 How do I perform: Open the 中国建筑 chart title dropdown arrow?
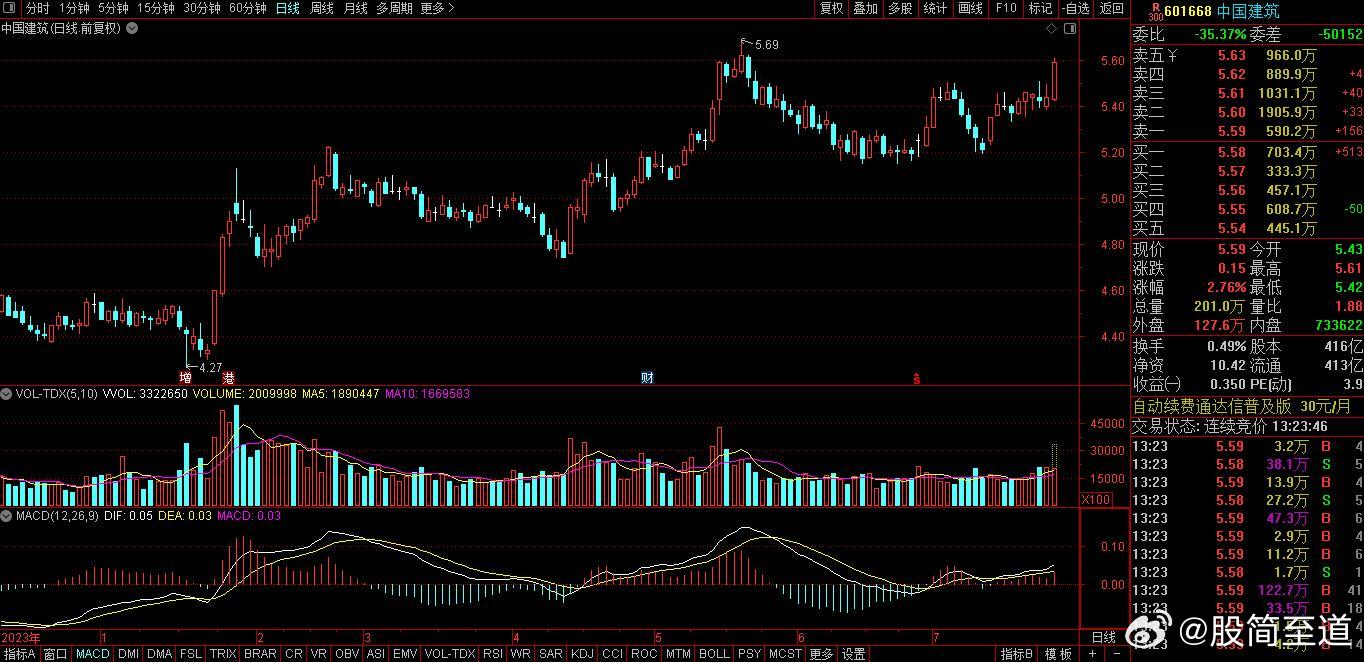click(132, 29)
